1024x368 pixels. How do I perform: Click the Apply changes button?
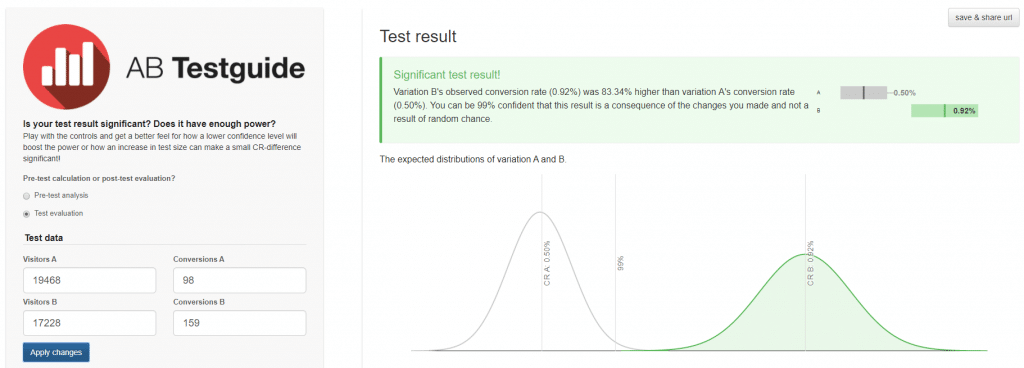tap(56, 352)
